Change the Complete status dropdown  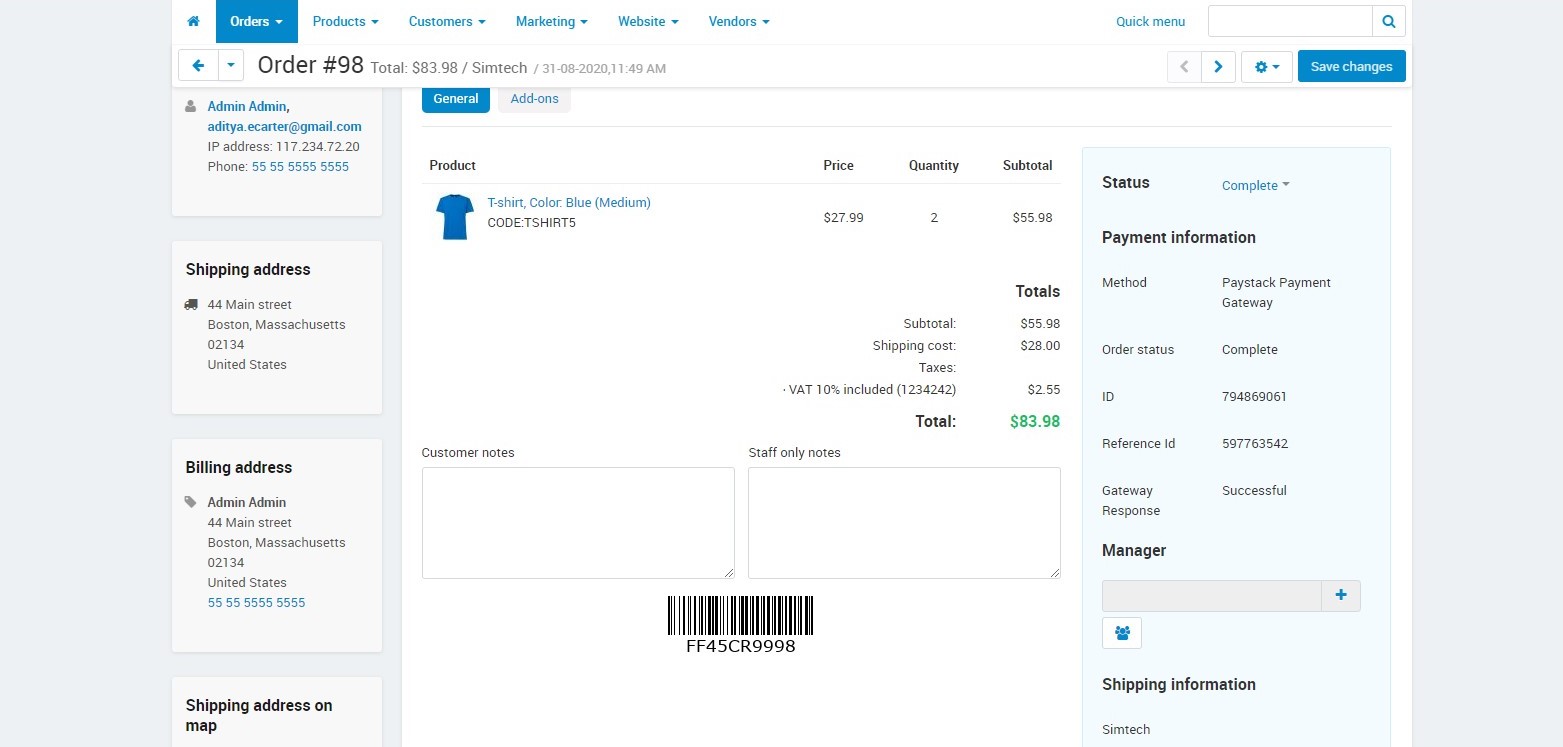click(1255, 185)
